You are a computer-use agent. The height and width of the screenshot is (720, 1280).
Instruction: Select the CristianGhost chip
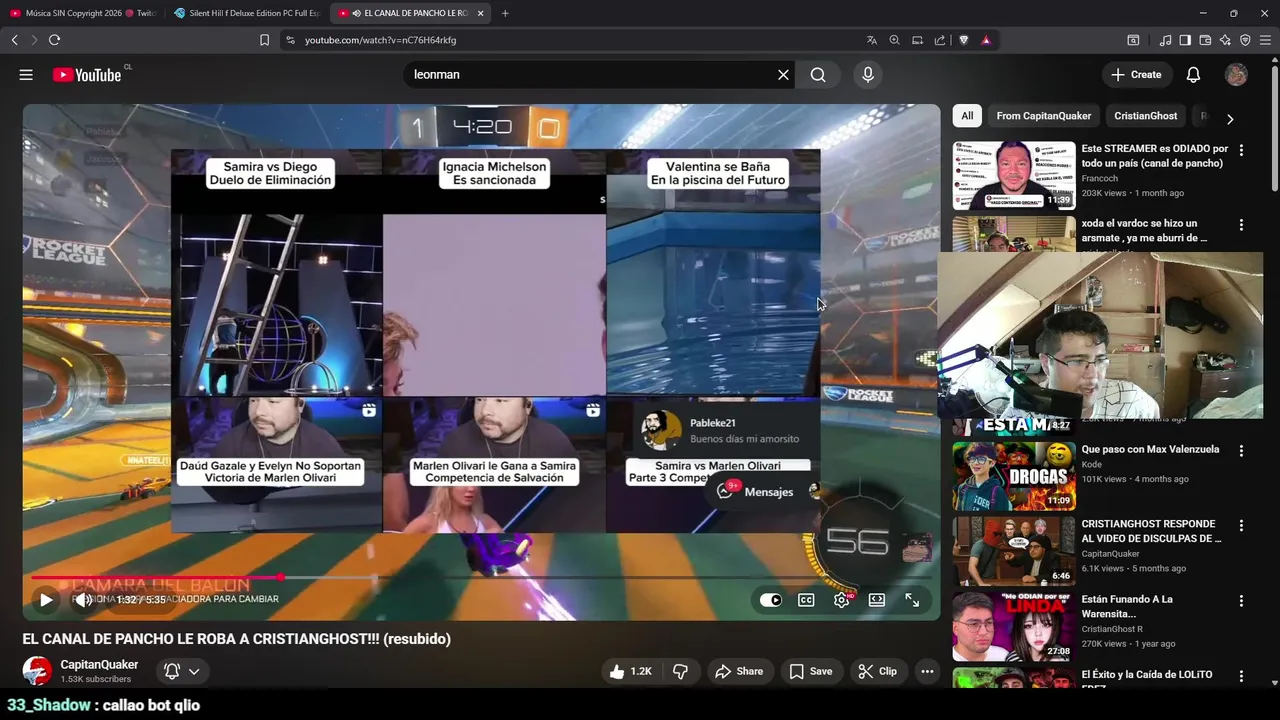pos(1145,116)
